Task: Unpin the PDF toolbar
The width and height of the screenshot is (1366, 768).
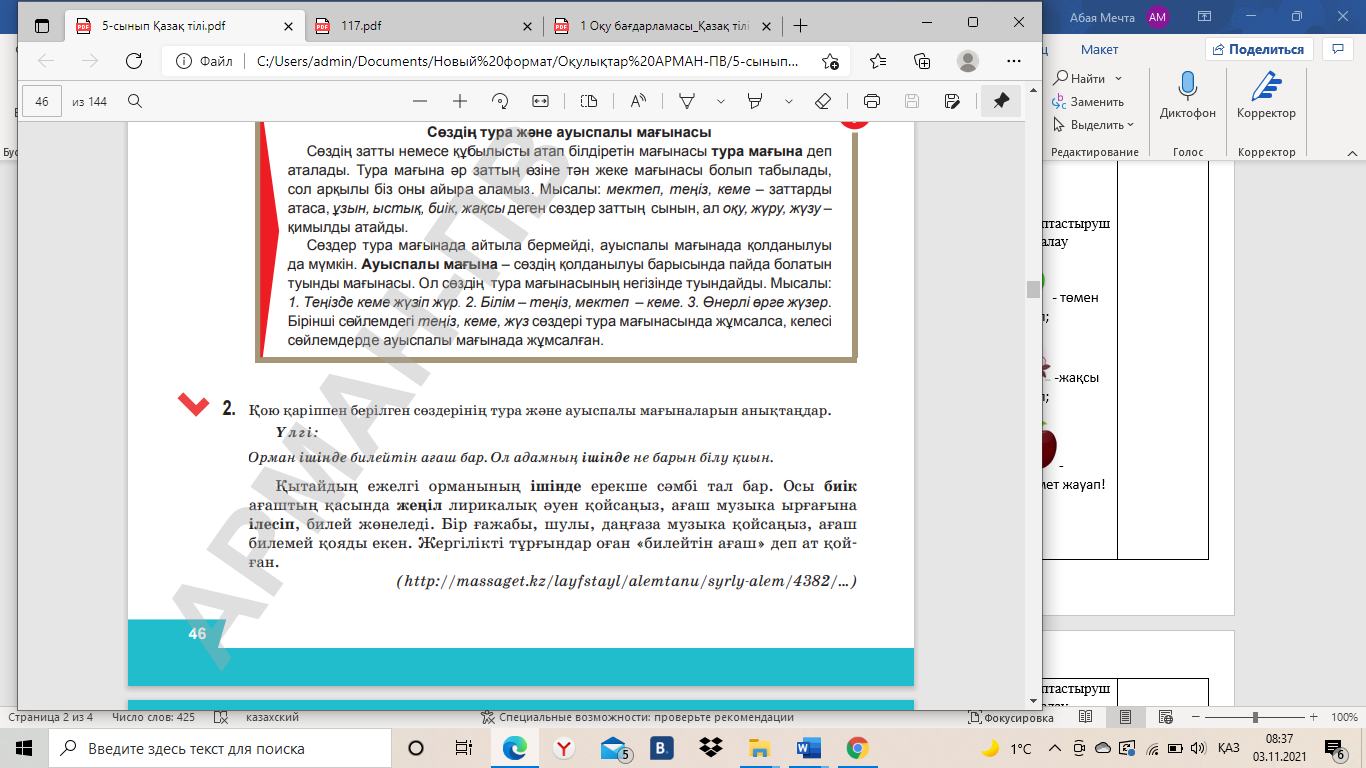Action: click(x=1001, y=101)
